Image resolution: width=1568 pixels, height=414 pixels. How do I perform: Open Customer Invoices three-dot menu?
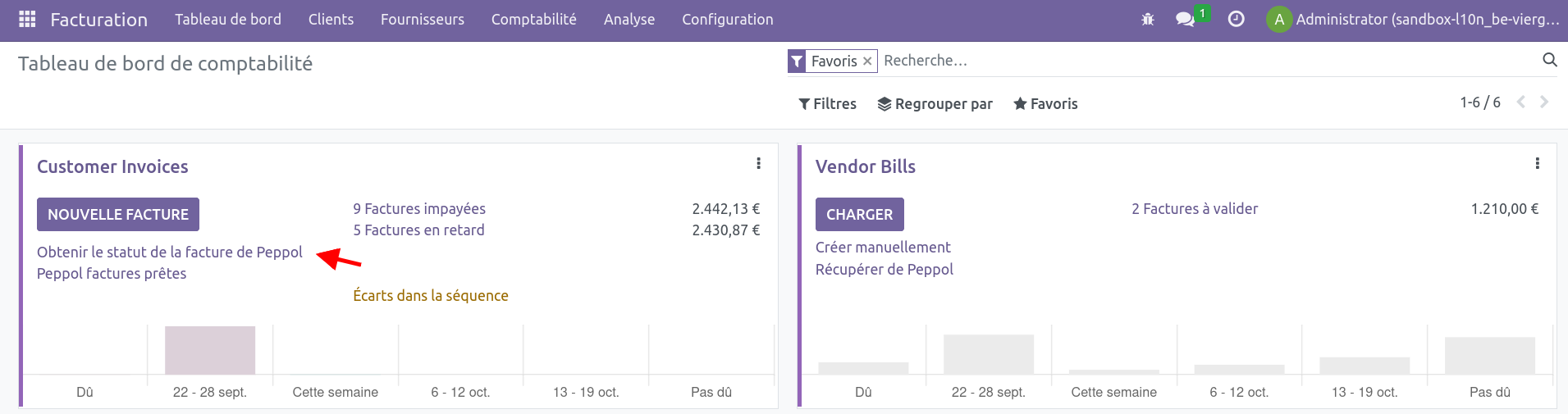pyautogui.click(x=758, y=164)
